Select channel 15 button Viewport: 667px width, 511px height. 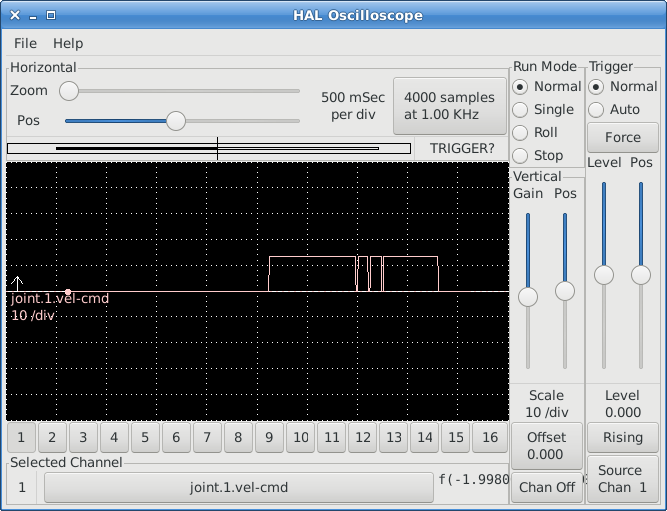(456, 437)
